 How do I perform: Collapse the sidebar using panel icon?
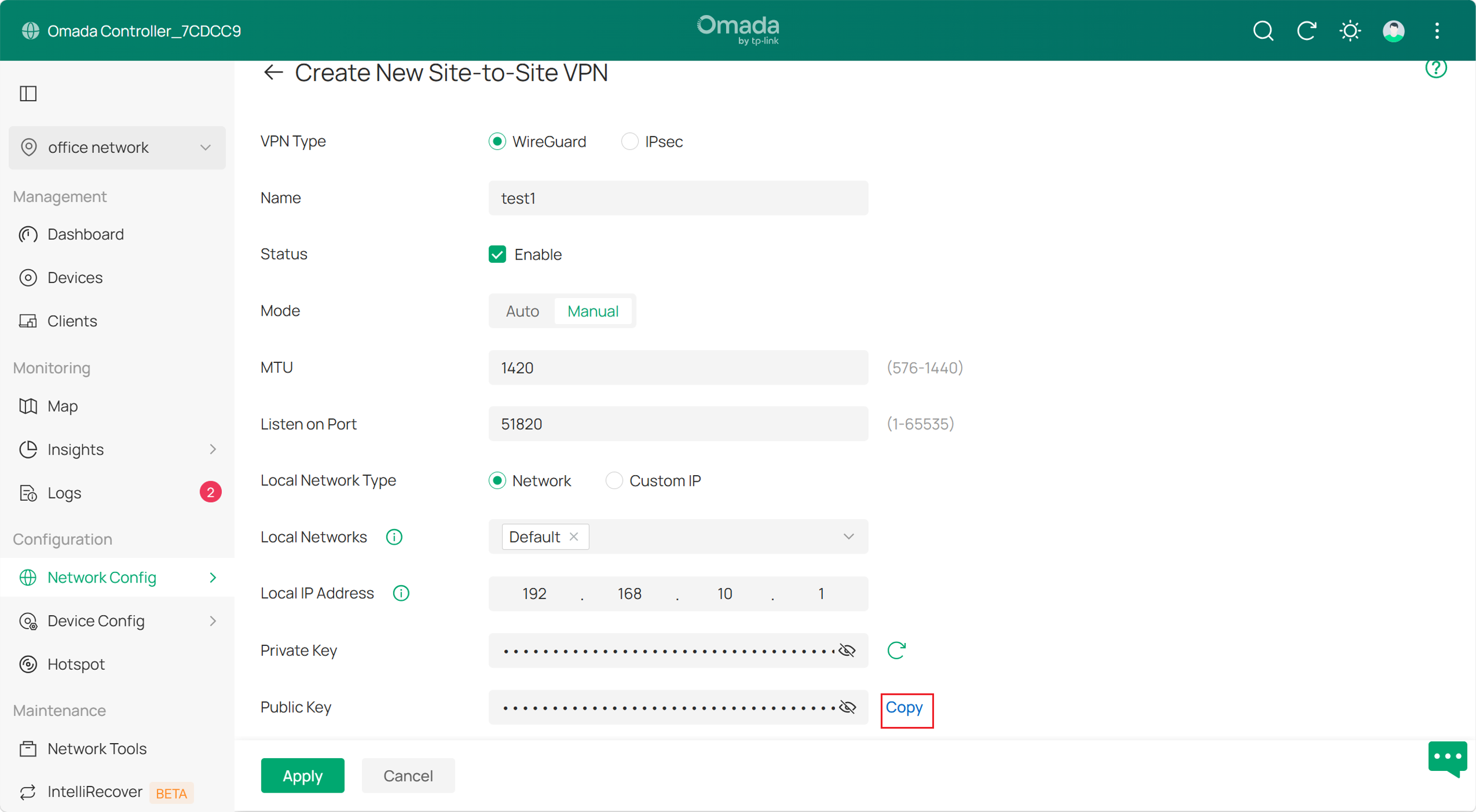point(28,93)
